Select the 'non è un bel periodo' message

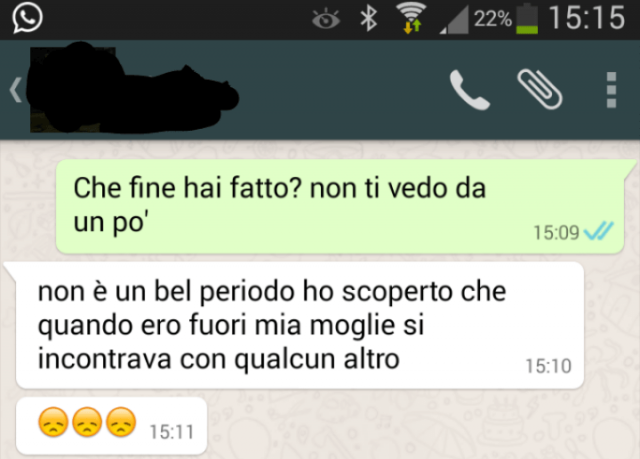[300, 326]
